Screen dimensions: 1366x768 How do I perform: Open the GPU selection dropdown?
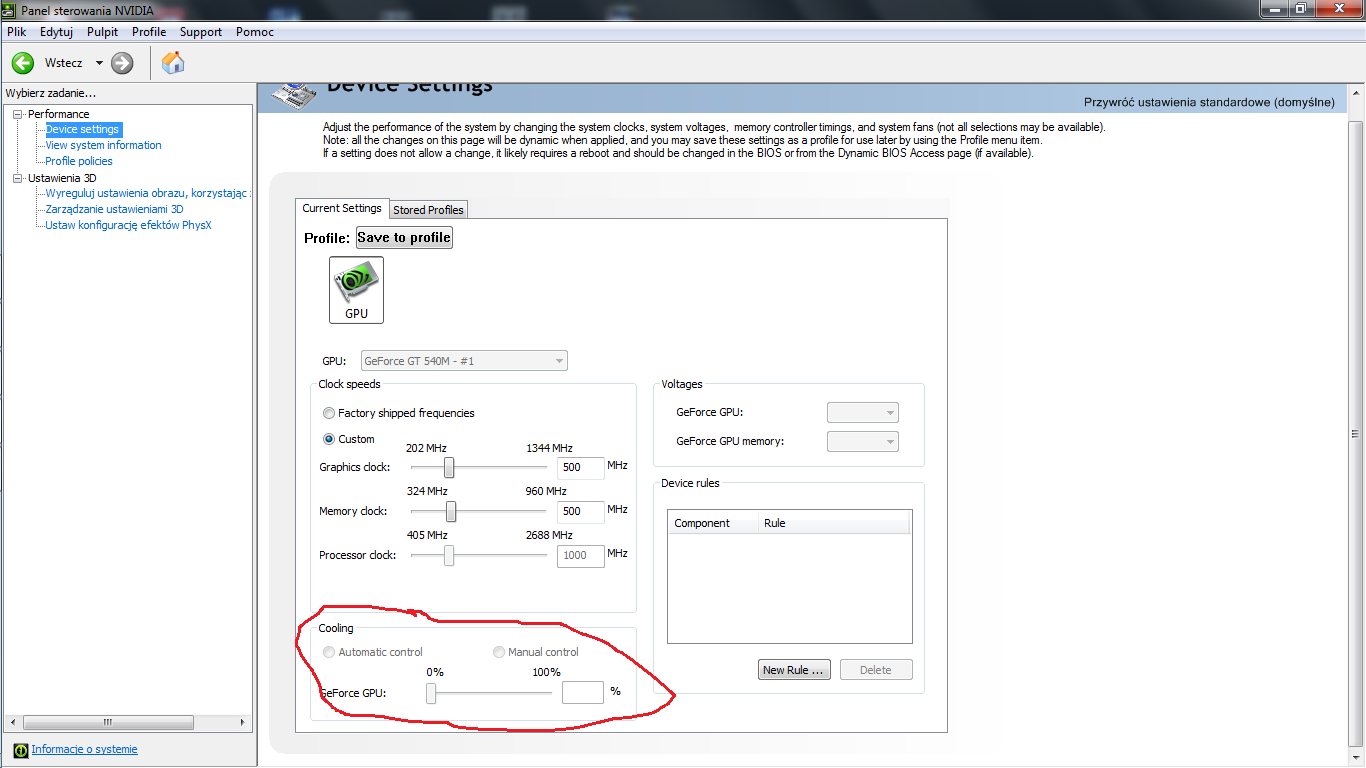pyautogui.click(x=463, y=361)
